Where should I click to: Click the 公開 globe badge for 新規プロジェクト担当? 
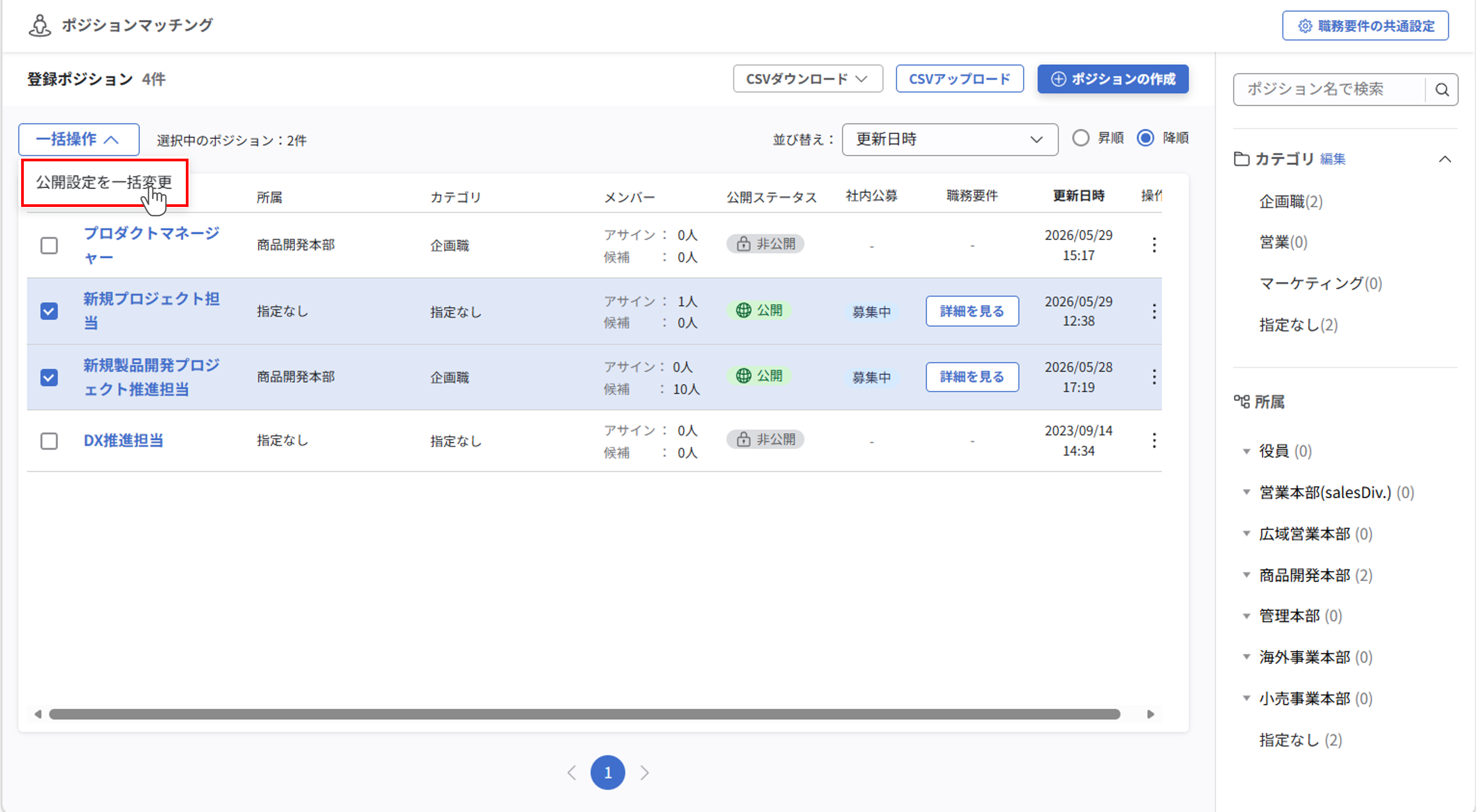coord(759,311)
